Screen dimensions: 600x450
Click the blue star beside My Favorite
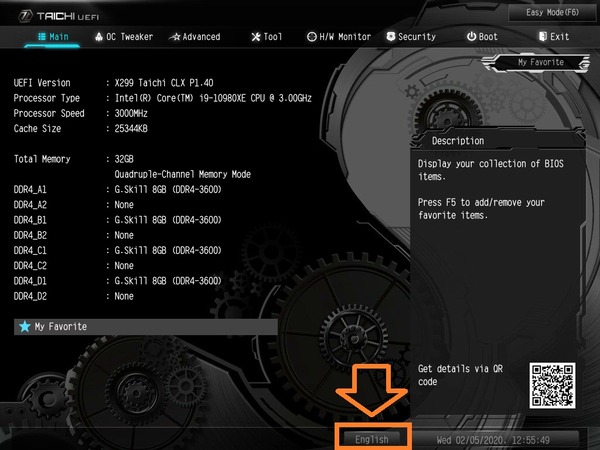(25, 326)
